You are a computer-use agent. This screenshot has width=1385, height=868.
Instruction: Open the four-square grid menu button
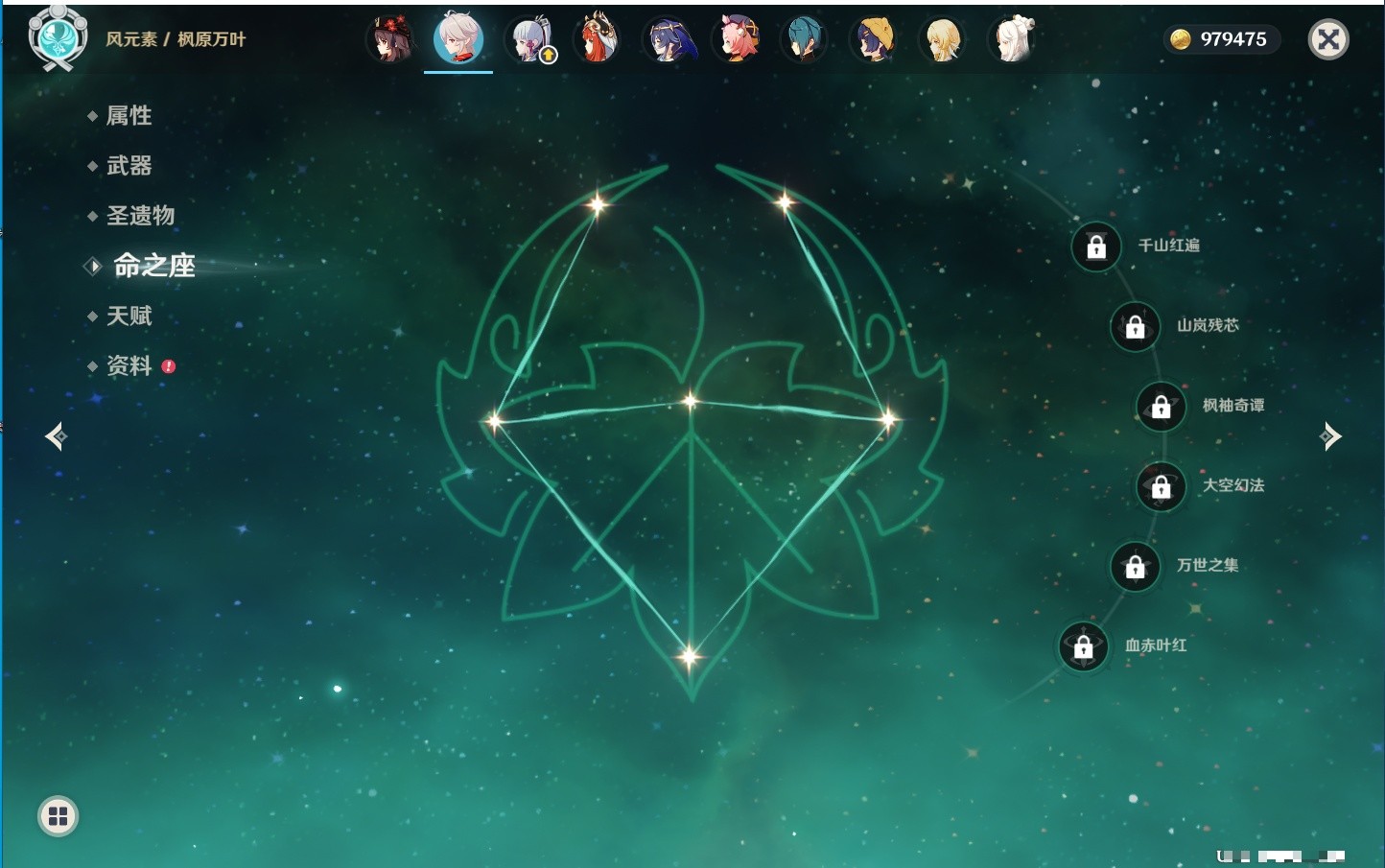click(58, 816)
